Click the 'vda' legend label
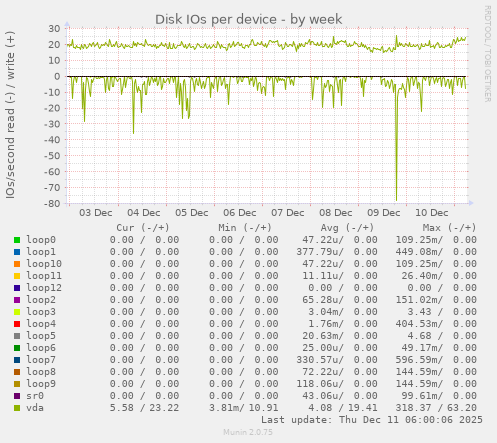 (35, 408)
